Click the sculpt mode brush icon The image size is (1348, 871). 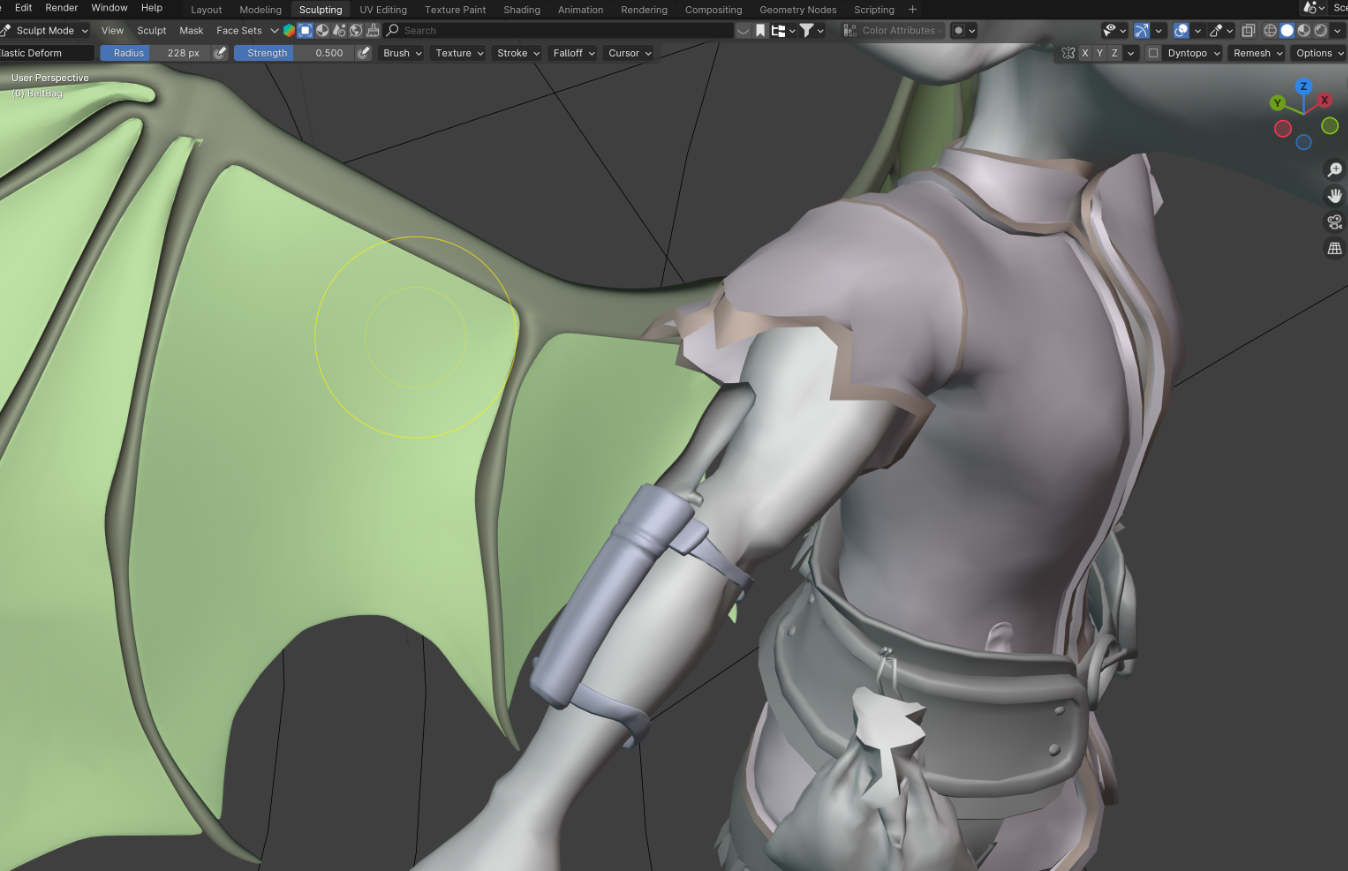(x=5, y=30)
